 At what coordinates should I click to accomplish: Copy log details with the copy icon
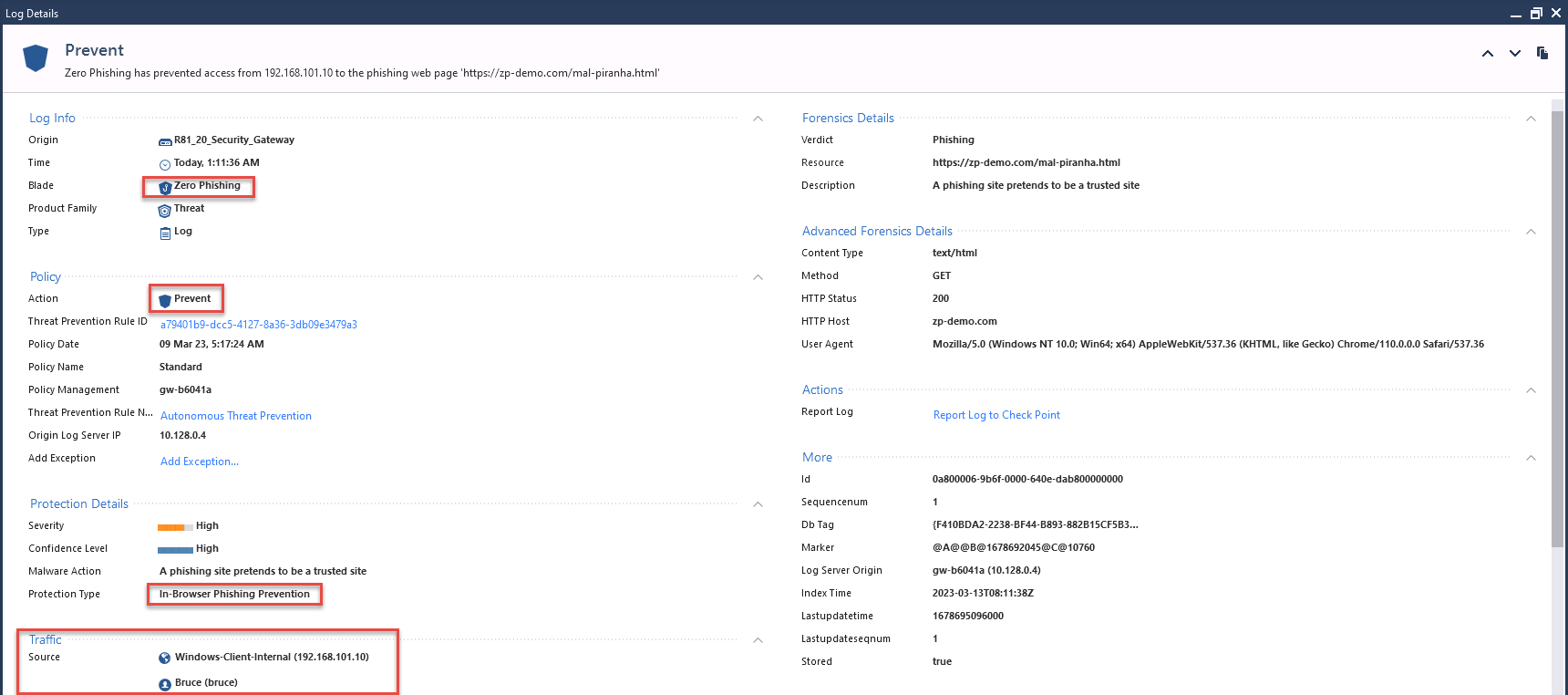coord(1542,53)
